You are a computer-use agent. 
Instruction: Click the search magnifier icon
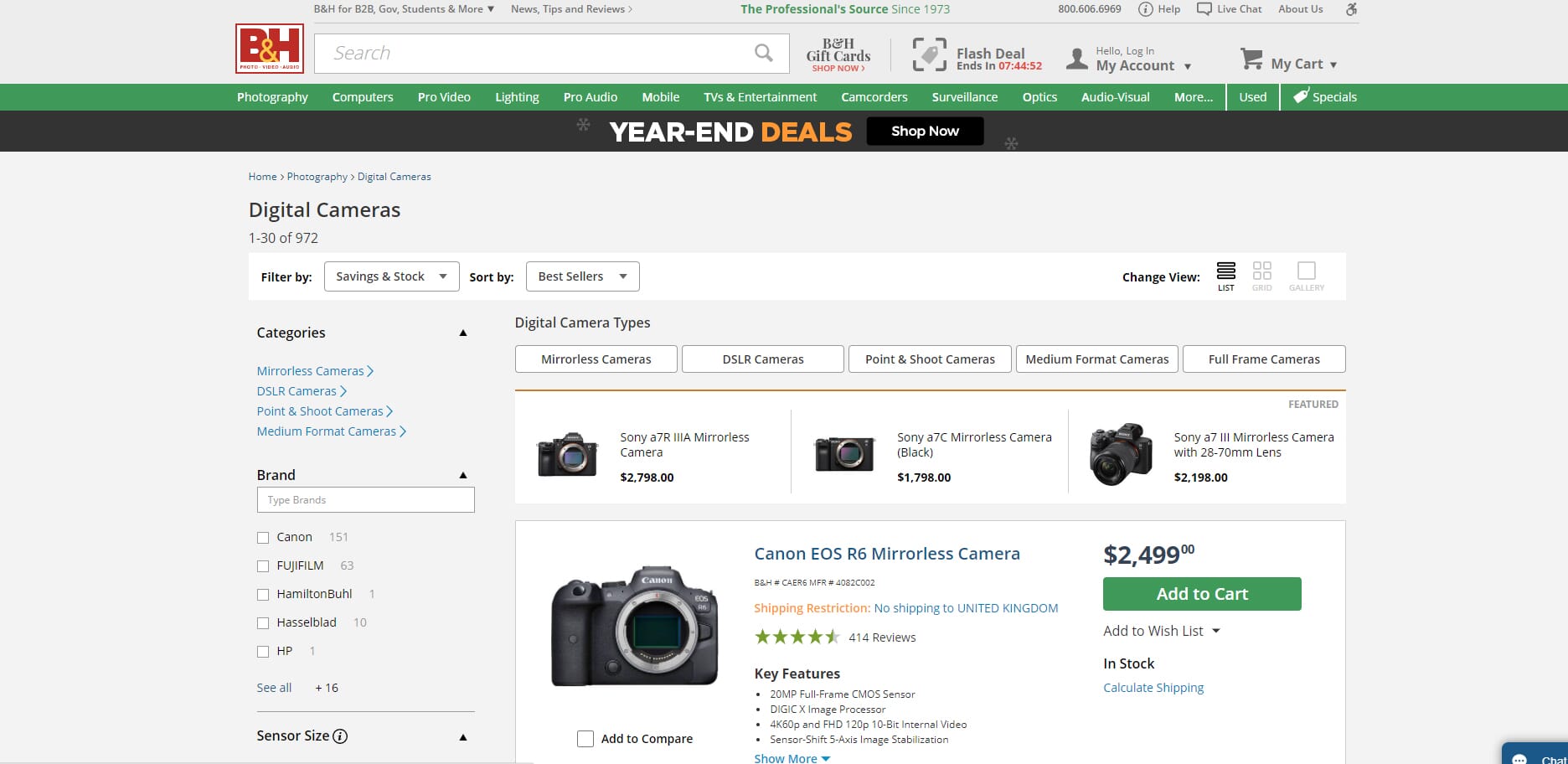click(x=763, y=53)
